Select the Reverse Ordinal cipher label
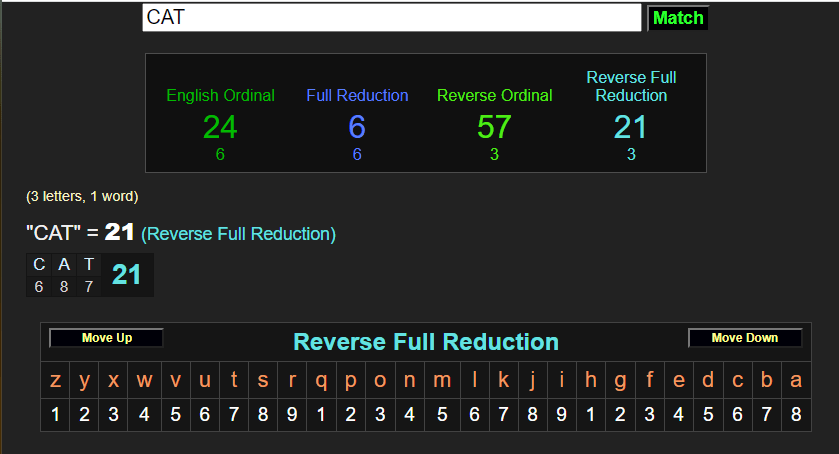This screenshot has height=454, width=839. coord(494,96)
